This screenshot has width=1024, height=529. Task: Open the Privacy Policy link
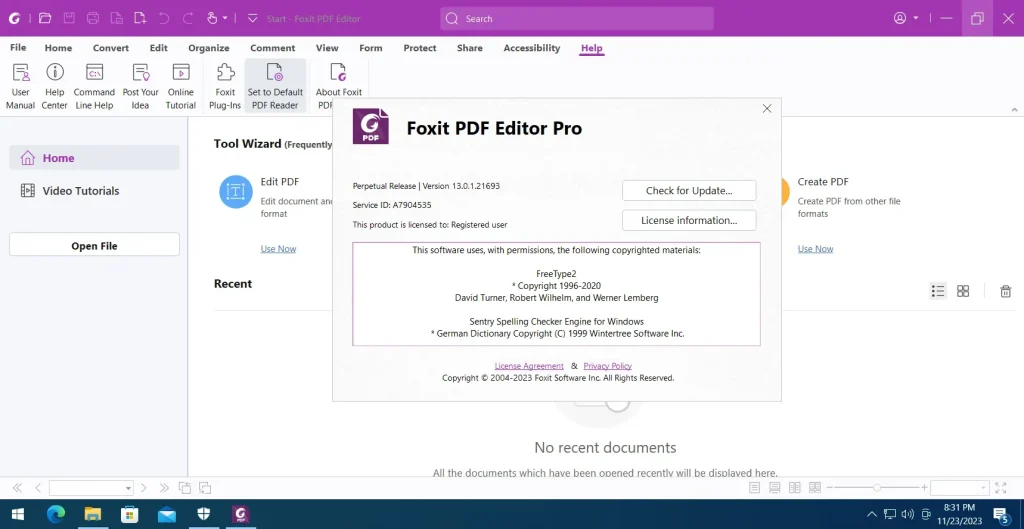tap(607, 366)
